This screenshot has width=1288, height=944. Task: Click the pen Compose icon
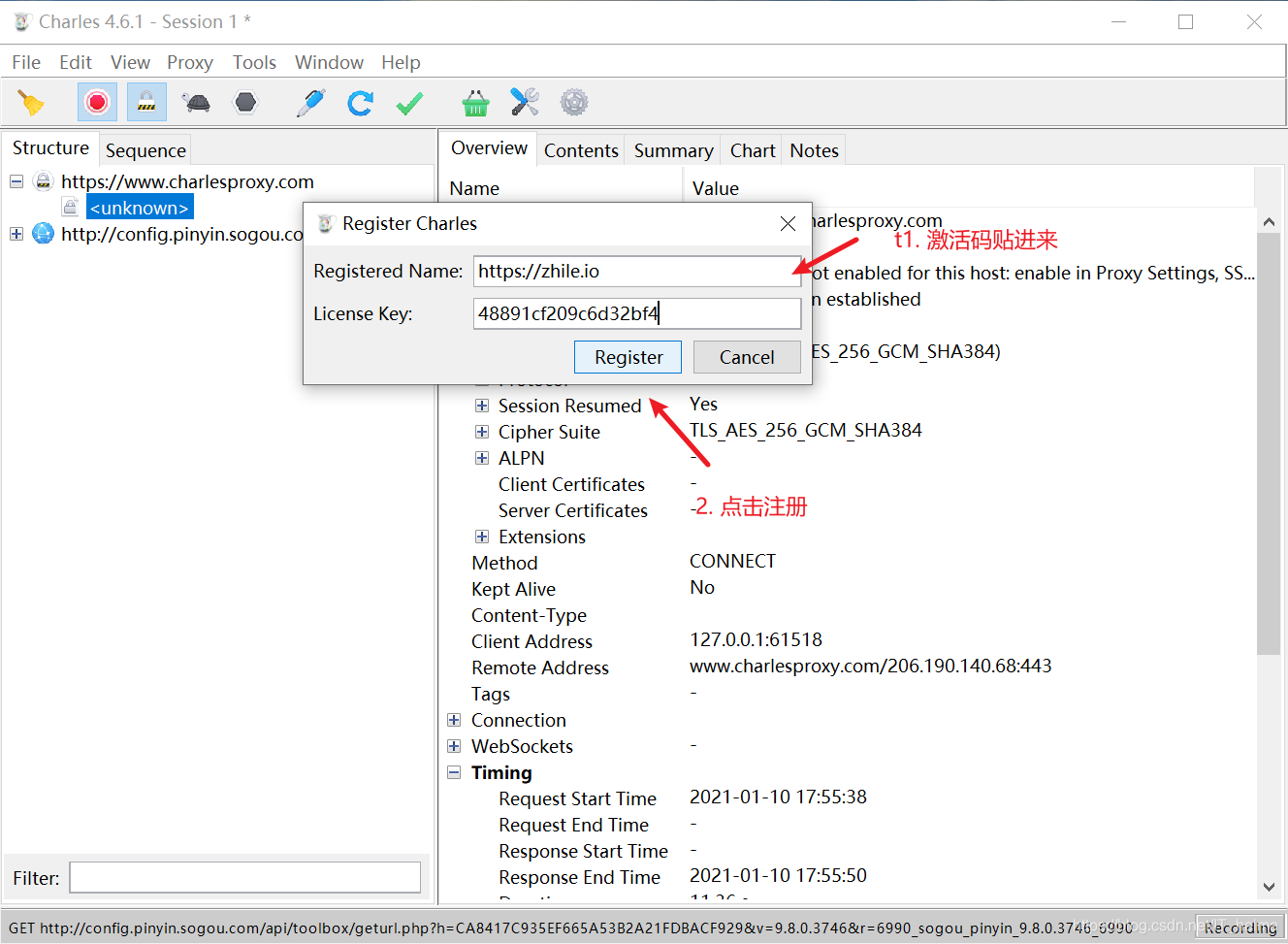click(x=310, y=103)
